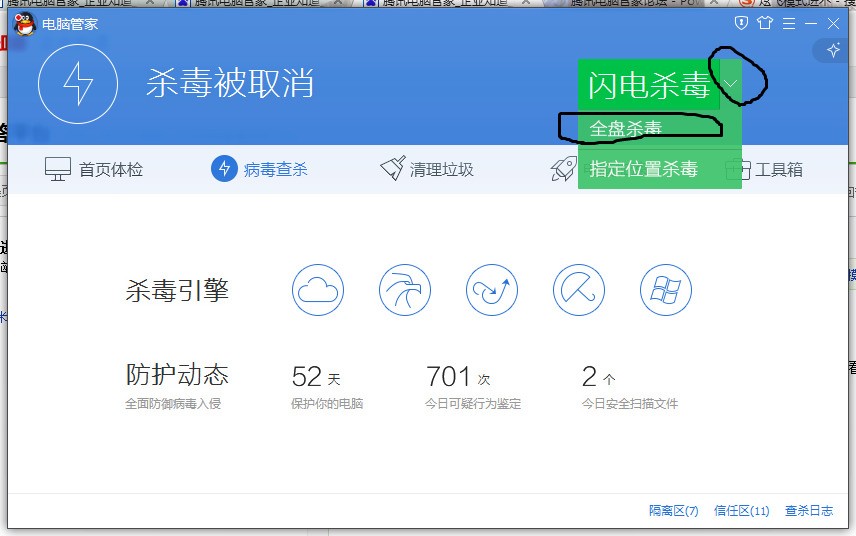856x536 pixels.
Task: Select the umbrella (Avira) engine icon
Action: (x=579, y=290)
